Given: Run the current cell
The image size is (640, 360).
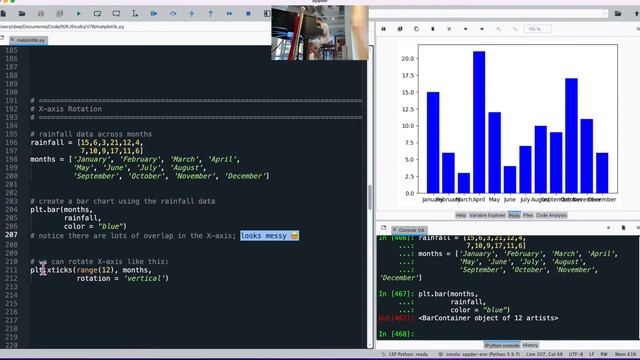Looking at the screenshot, I should tap(97, 14).
